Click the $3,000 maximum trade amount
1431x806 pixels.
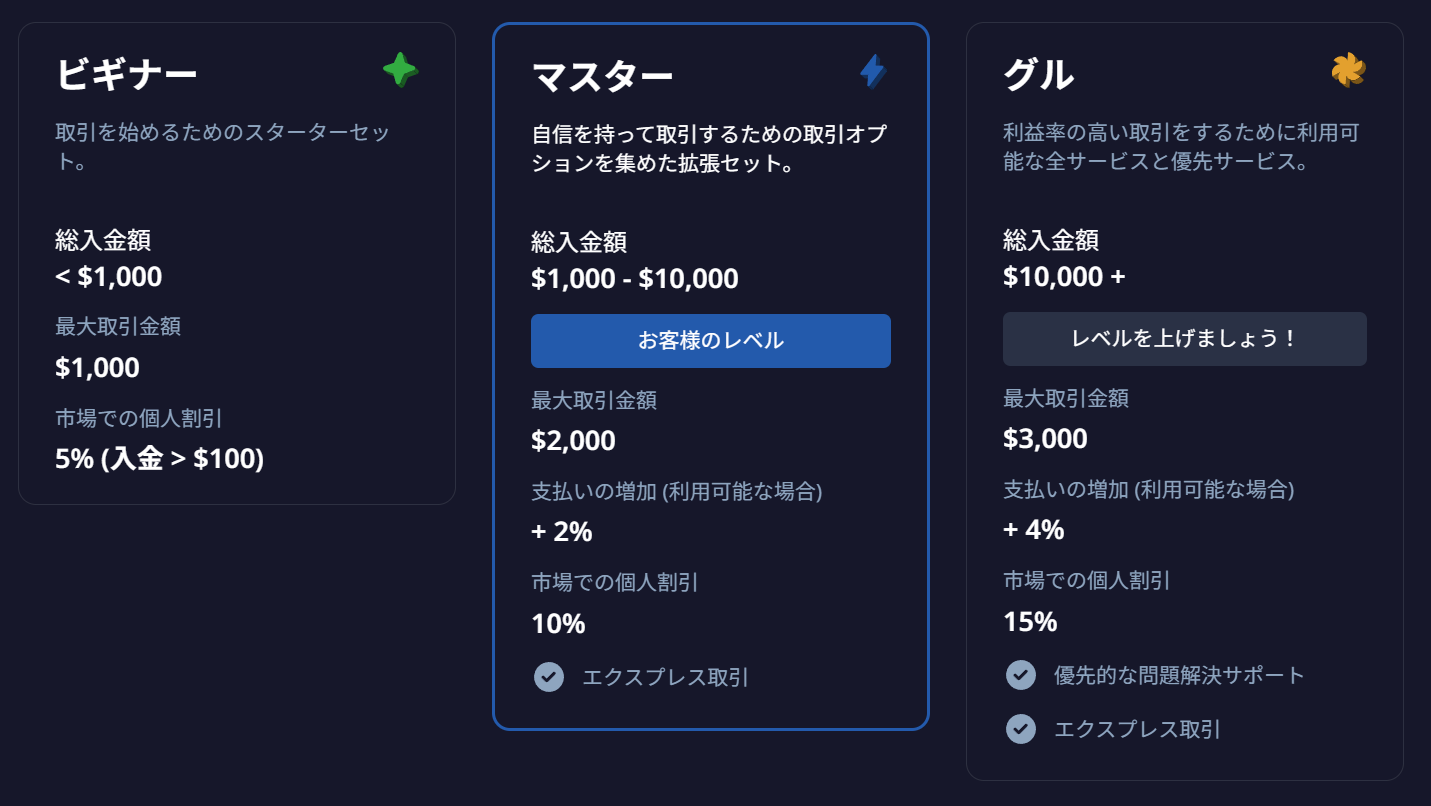pos(1045,439)
